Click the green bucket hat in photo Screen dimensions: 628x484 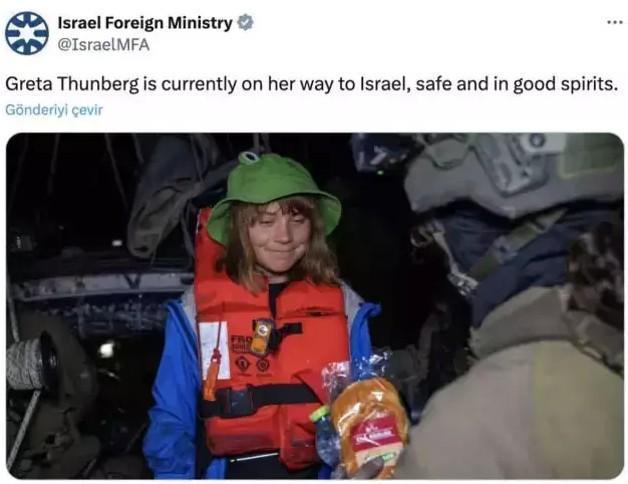pos(274,195)
